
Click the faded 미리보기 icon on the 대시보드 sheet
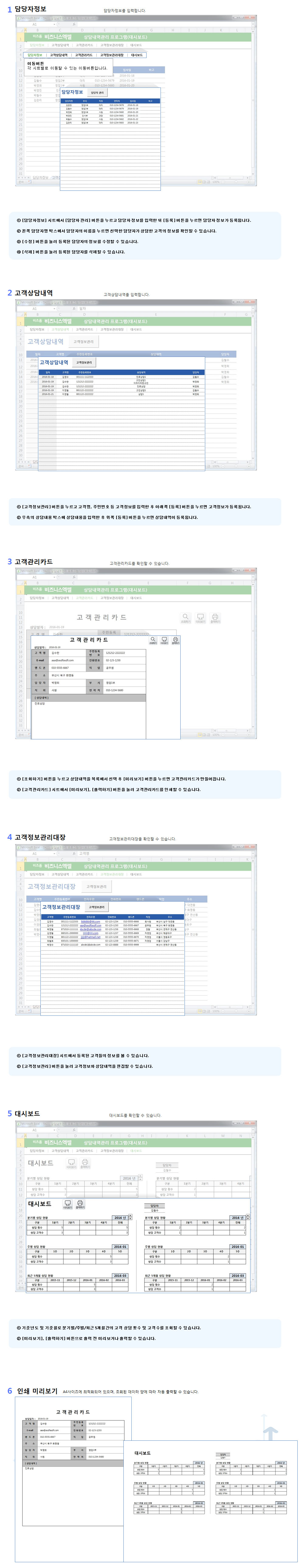pyautogui.click(x=71, y=1163)
